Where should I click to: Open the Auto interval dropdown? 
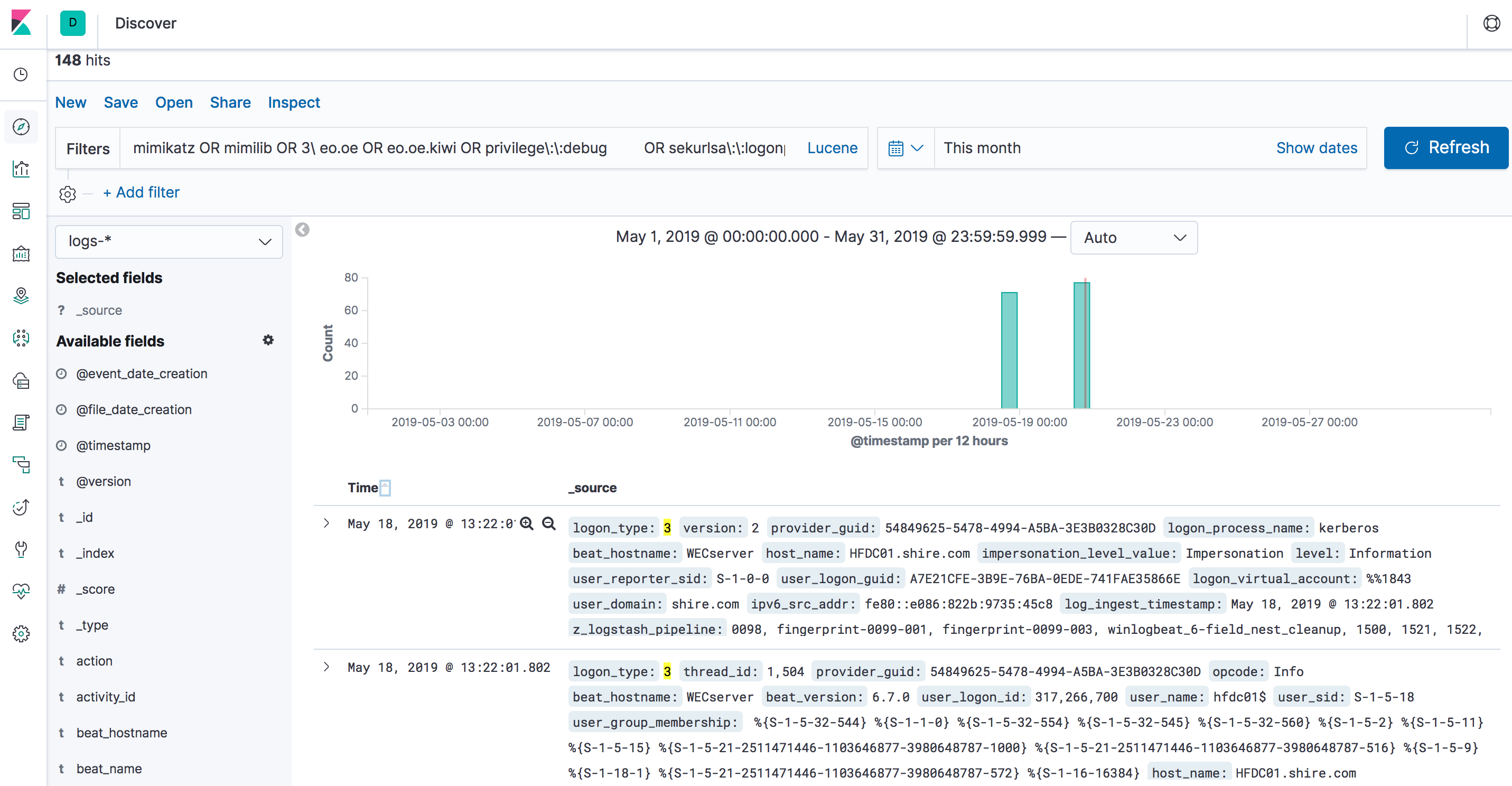[x=1133, y=238]
